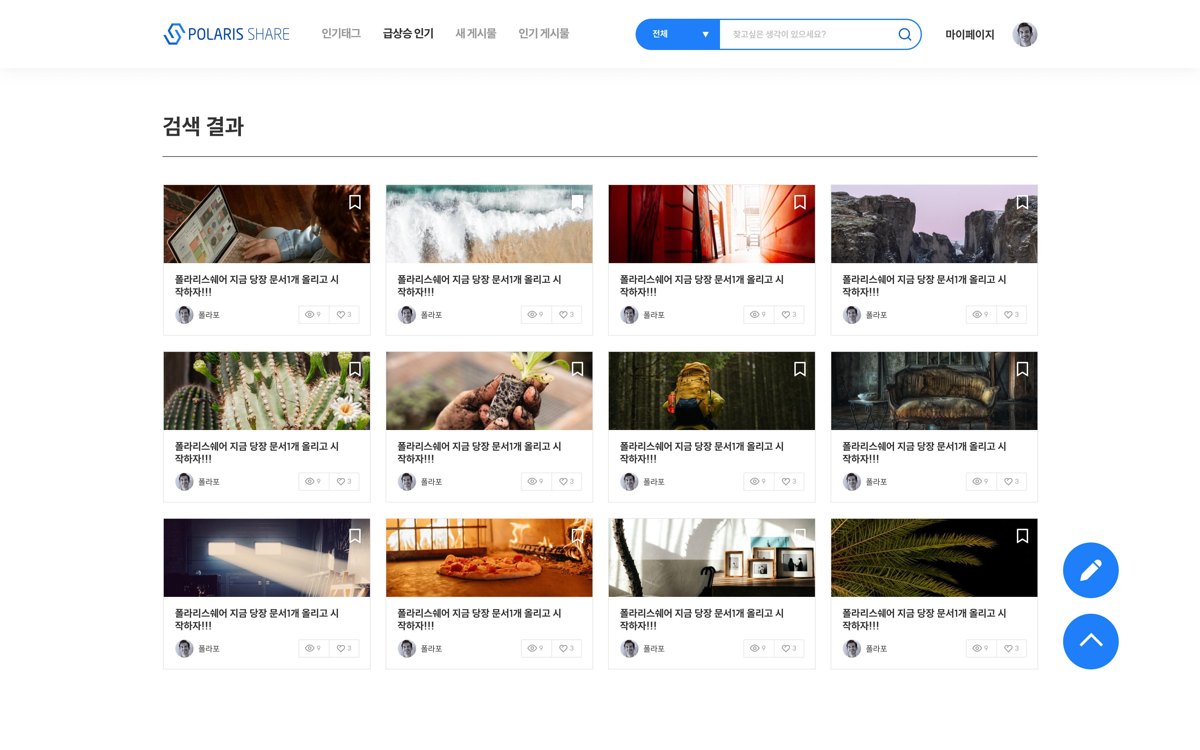1200x750 pixels.
Task: Open the post title under the pizza image
Action: pyautogui.click(x=479, y=620)
